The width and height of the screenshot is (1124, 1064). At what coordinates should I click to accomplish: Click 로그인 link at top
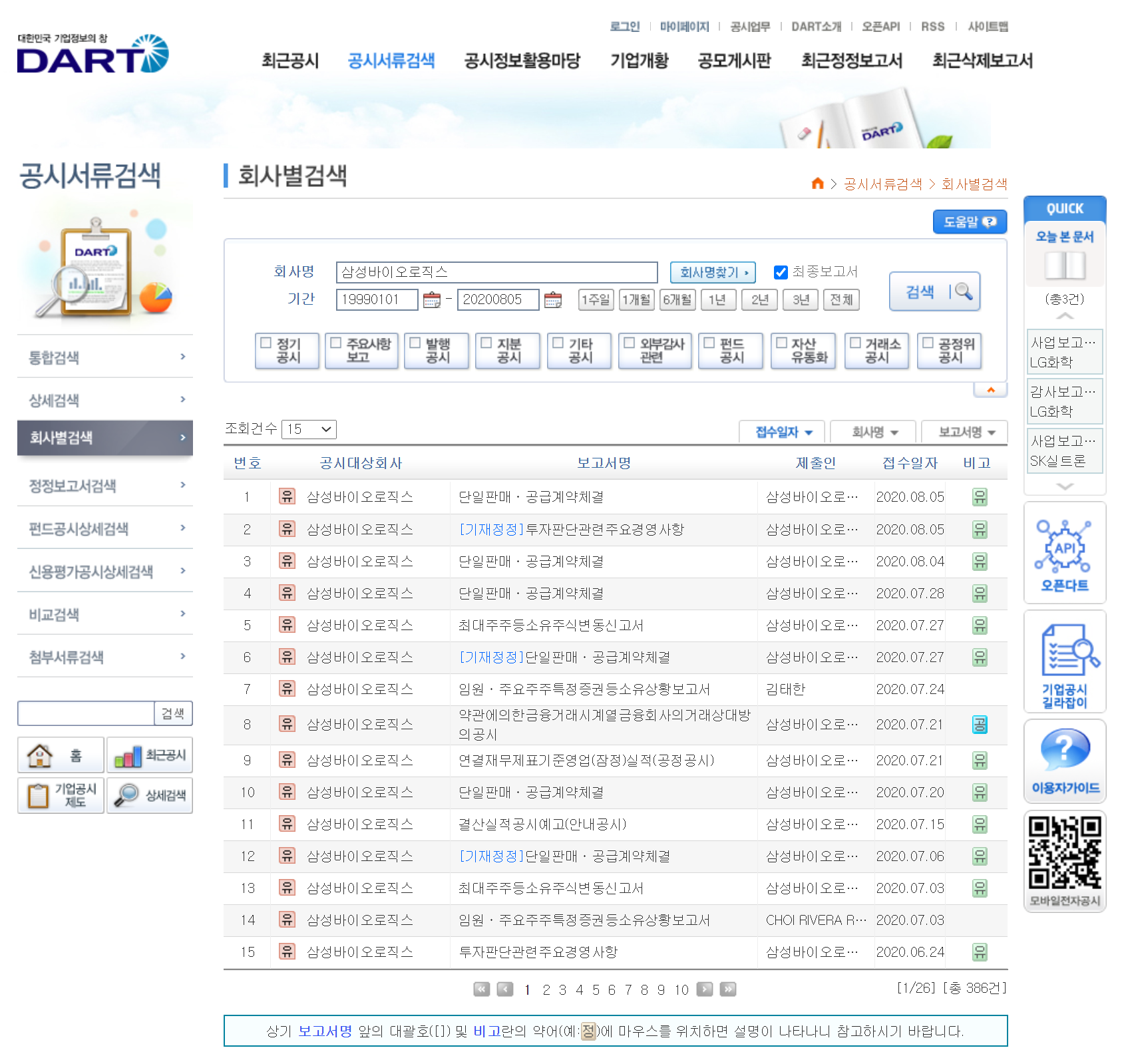click(625, 27)
